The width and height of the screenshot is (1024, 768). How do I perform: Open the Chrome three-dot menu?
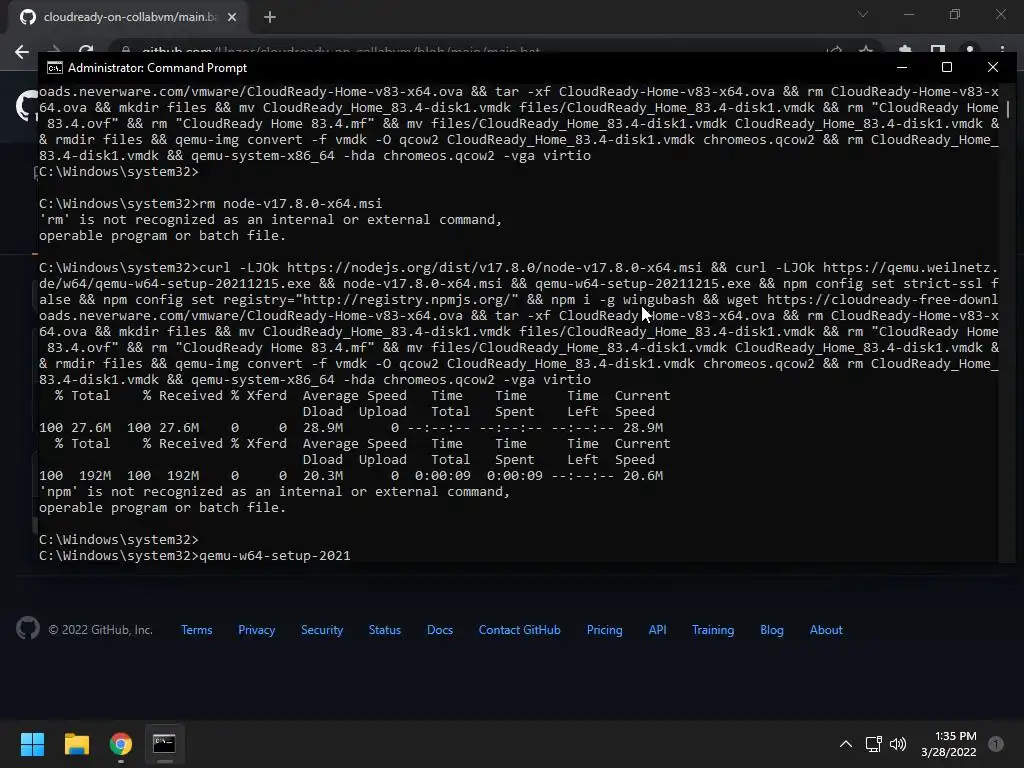[x=1002, y=51]
